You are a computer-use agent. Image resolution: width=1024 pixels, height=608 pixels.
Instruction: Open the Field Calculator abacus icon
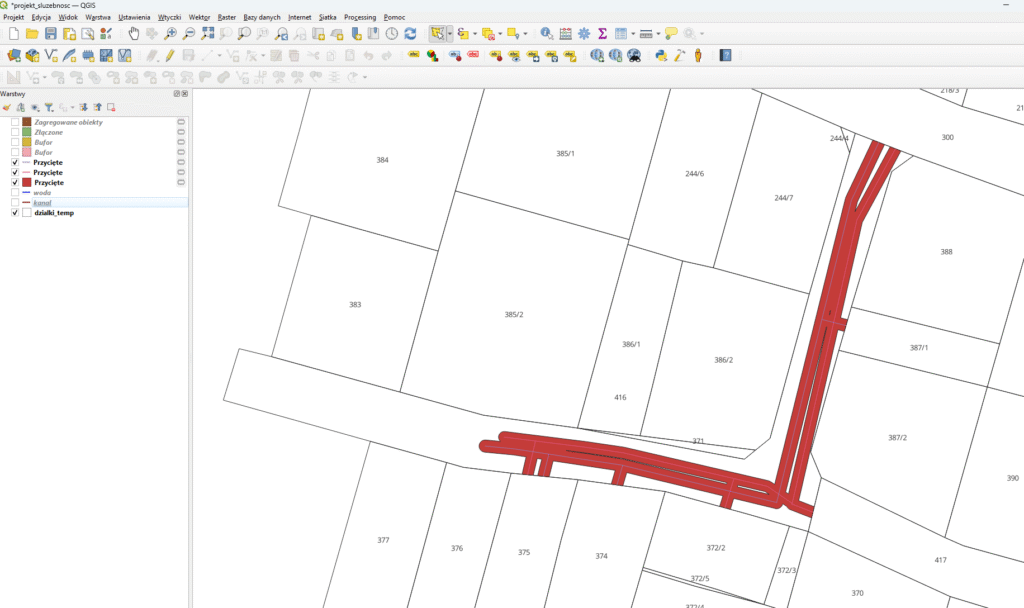pyautogui.click(x=566, y=34)
